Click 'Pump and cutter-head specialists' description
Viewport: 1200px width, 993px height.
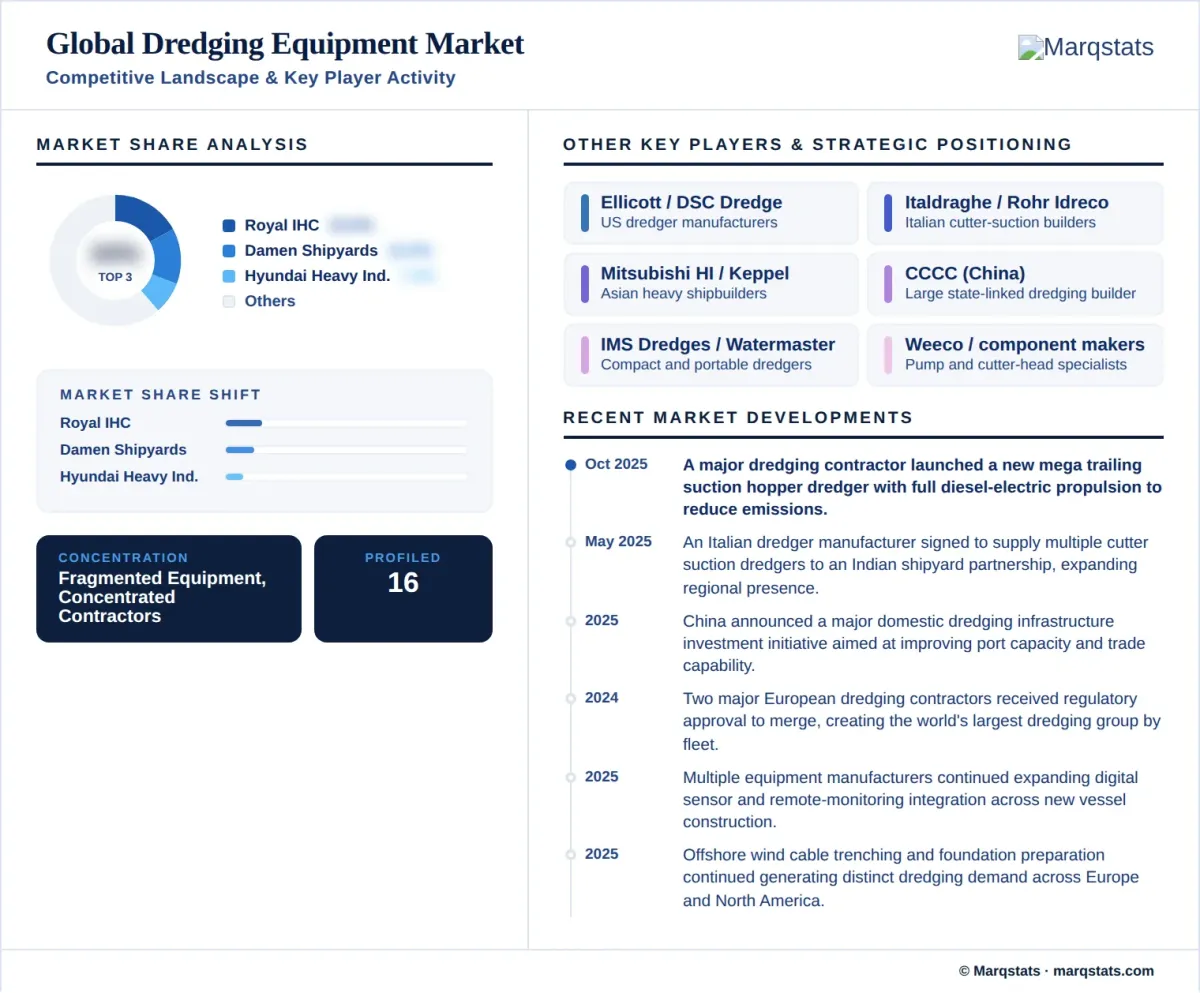click(1016, 365)
